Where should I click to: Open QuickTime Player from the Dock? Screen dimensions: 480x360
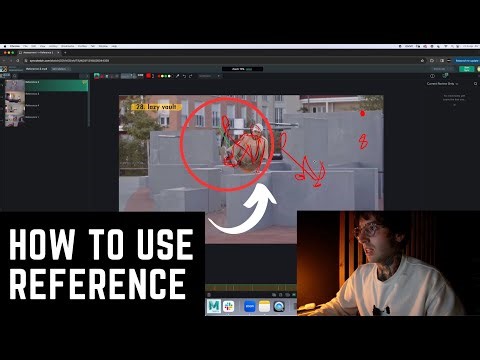(279, 306)
